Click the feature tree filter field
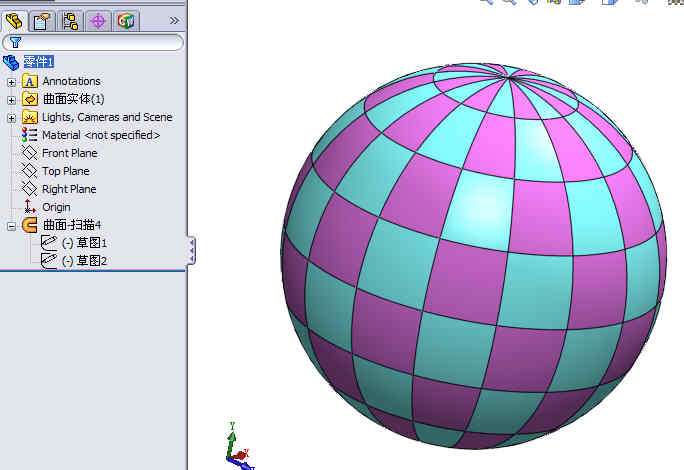This screenshot has height=470, width=684. point(92,42)
